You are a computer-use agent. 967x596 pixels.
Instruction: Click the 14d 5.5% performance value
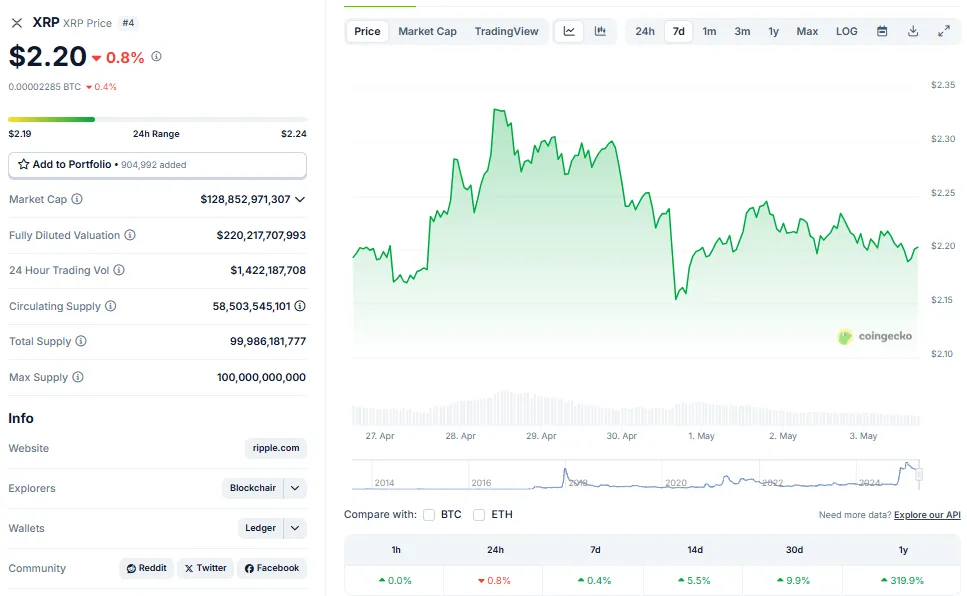coord(694,581)
